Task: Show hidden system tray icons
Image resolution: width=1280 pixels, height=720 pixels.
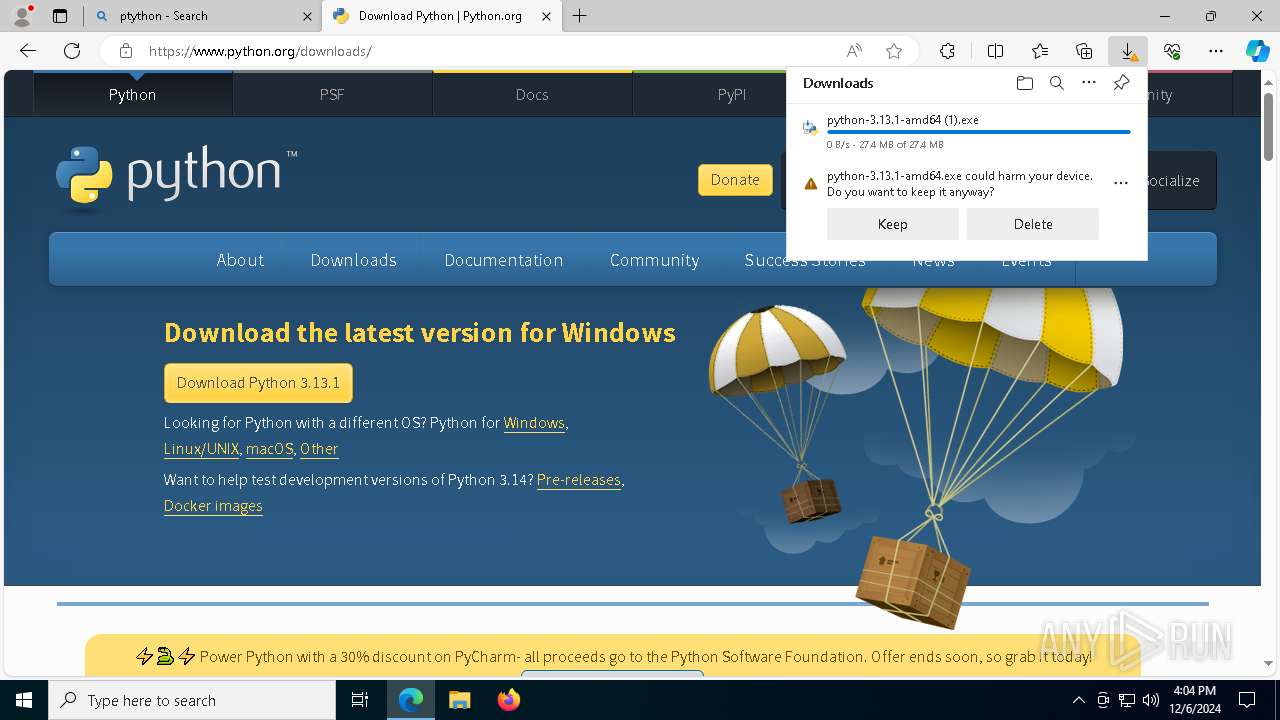Action: coord(1078,700)
